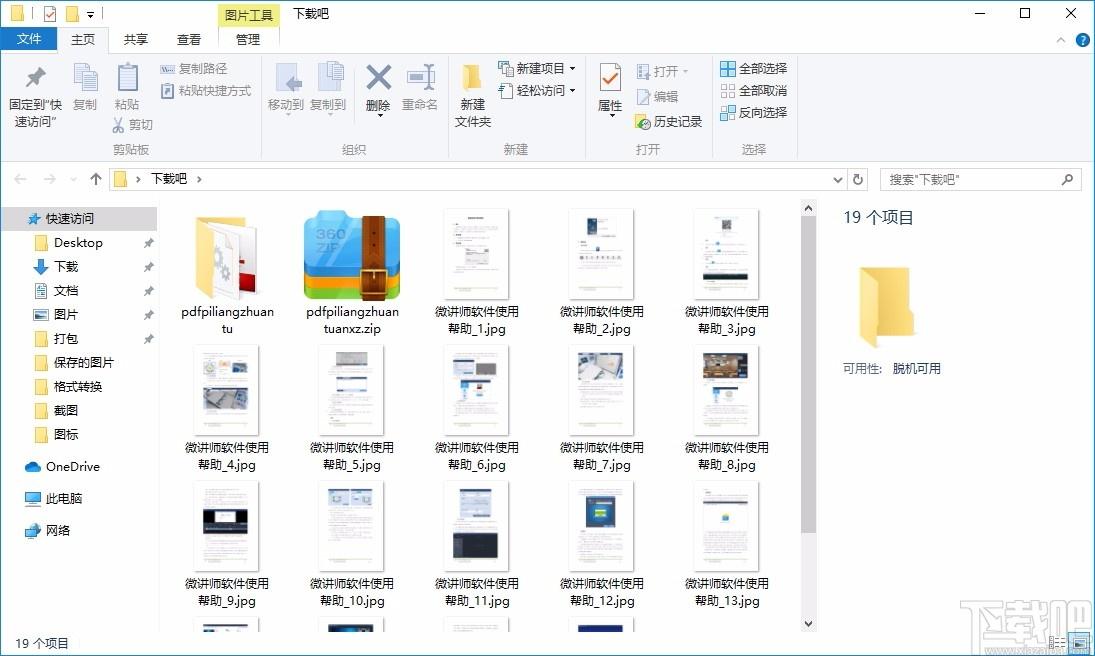Switch to the 管理 ribbon tab
This screenshot has height=656, width=1095.
(x=248, y=40)
